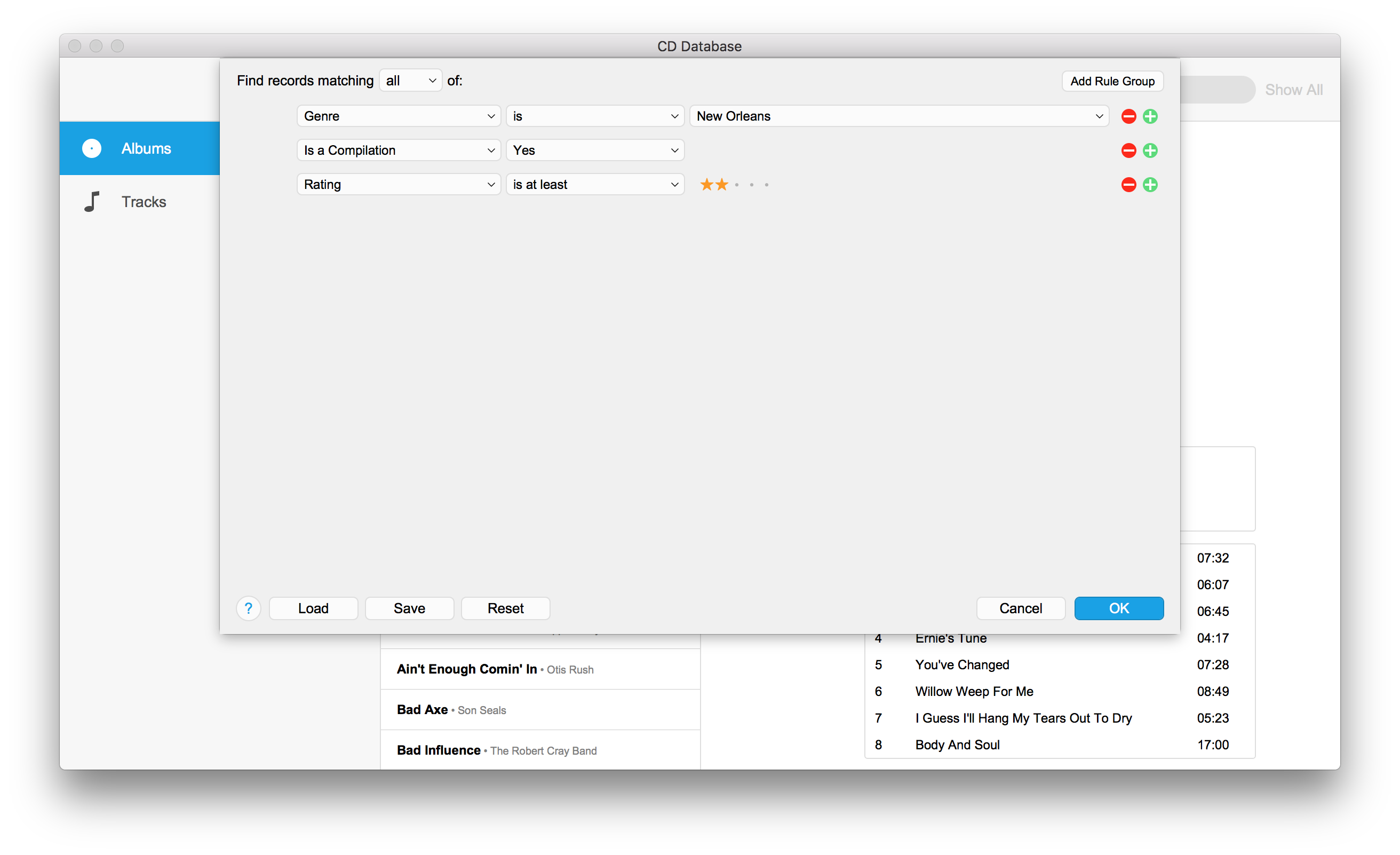This screenshot has width=1400, height=855.
Task: Remove the Genre rule with red minus
Action: tap(1128, 116)
